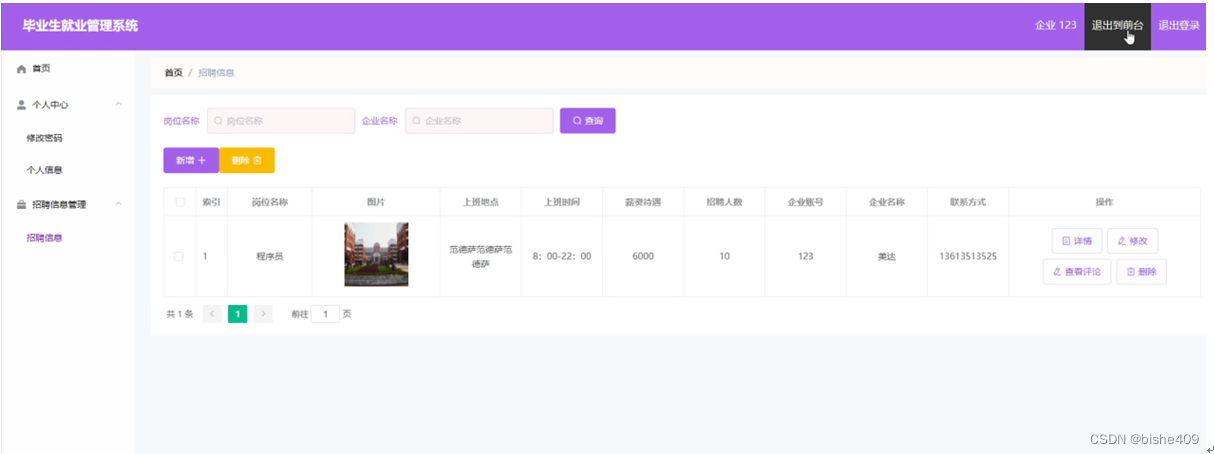Click the yellow 删除 batch button
1214x454 pixels.
[x=246, y=160]
